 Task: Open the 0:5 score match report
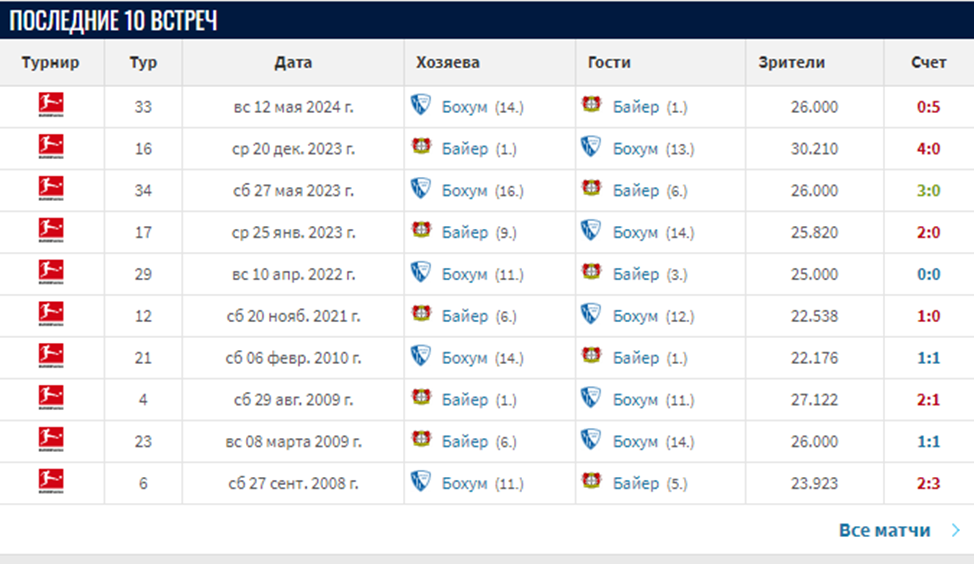pos(928,107)
